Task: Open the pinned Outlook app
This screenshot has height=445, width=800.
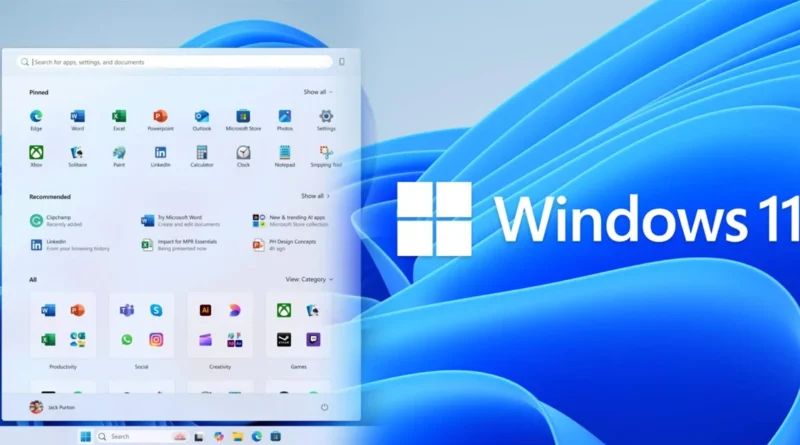Action: (x=202, y=120)
